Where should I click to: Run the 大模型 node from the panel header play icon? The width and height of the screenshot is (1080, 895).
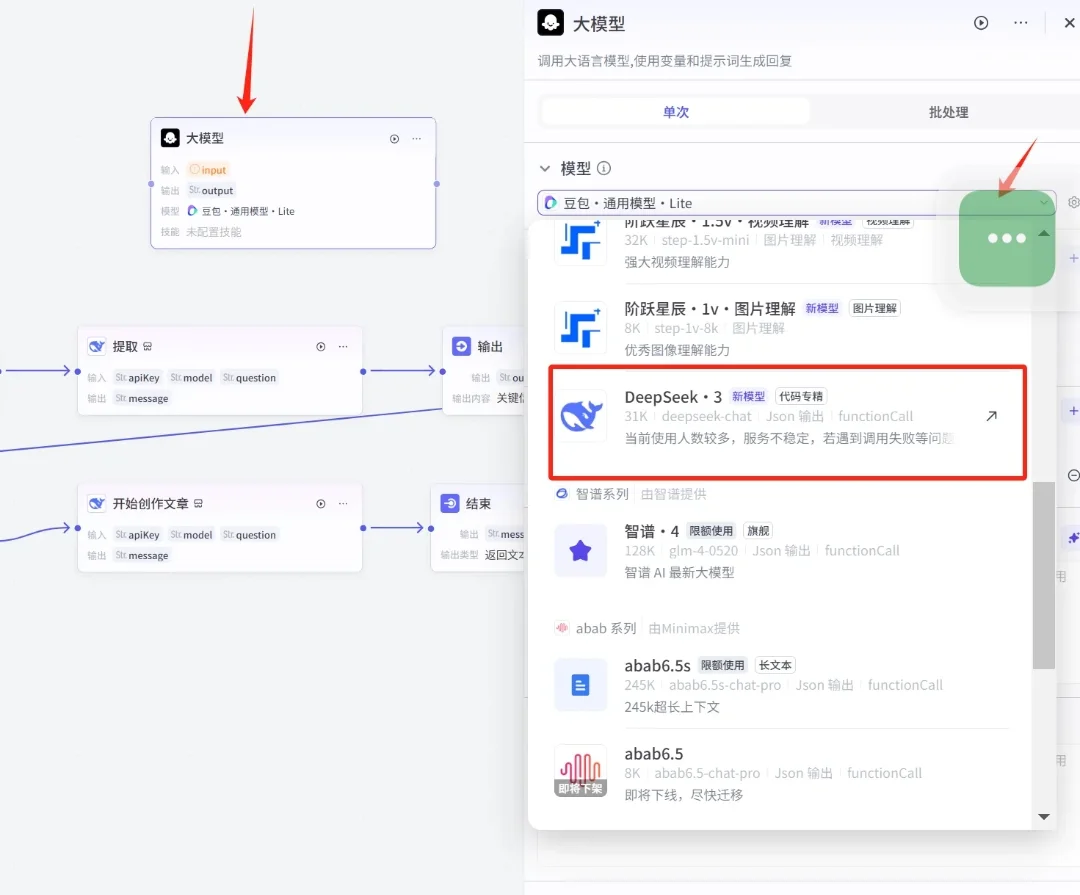pyautogui.click(x=981, y=23)
